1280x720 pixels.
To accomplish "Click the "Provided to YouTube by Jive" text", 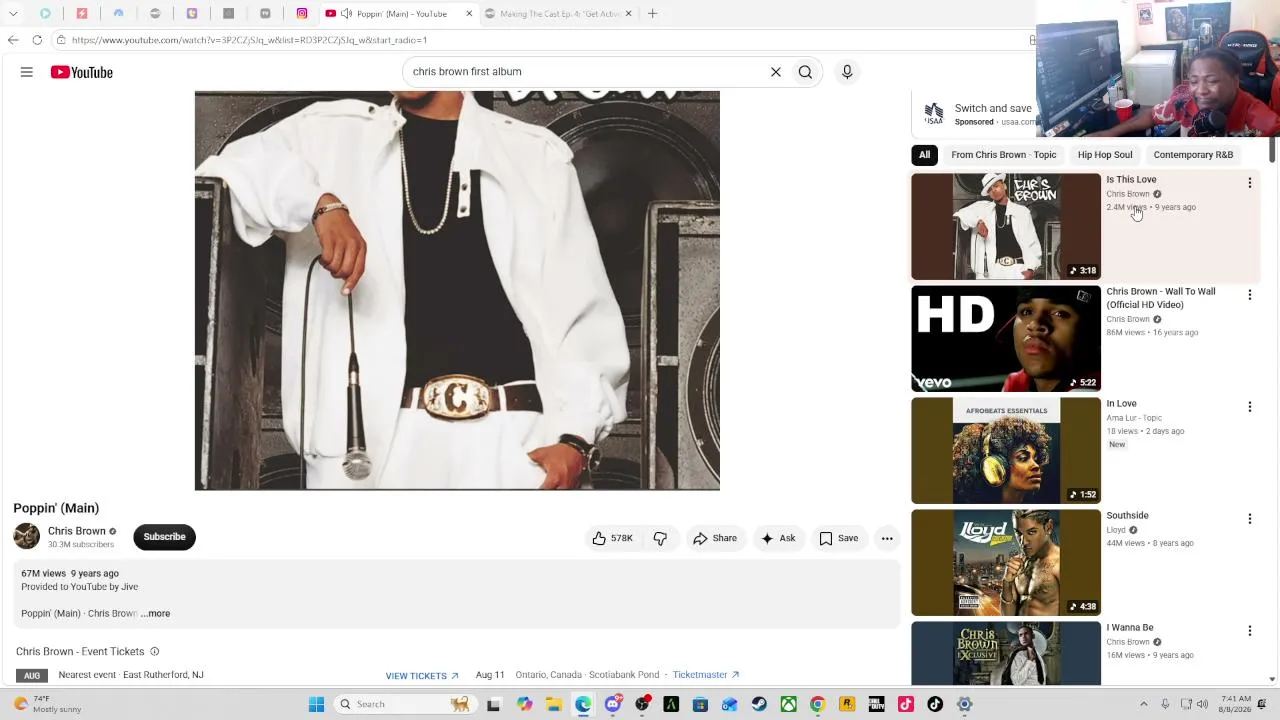I will pos(80,587).
